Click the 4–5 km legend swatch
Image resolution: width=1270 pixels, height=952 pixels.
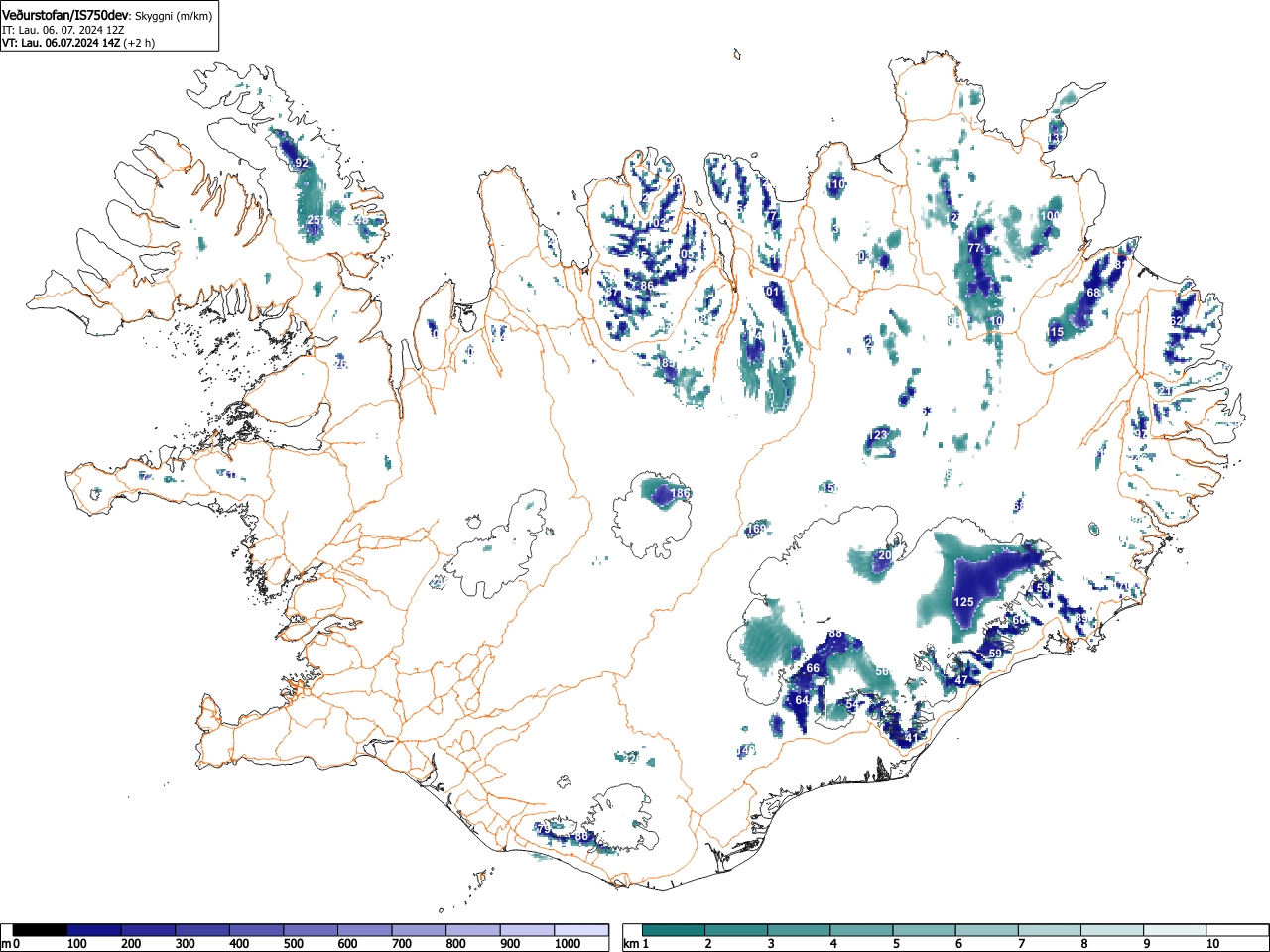(x=862, y=930)
